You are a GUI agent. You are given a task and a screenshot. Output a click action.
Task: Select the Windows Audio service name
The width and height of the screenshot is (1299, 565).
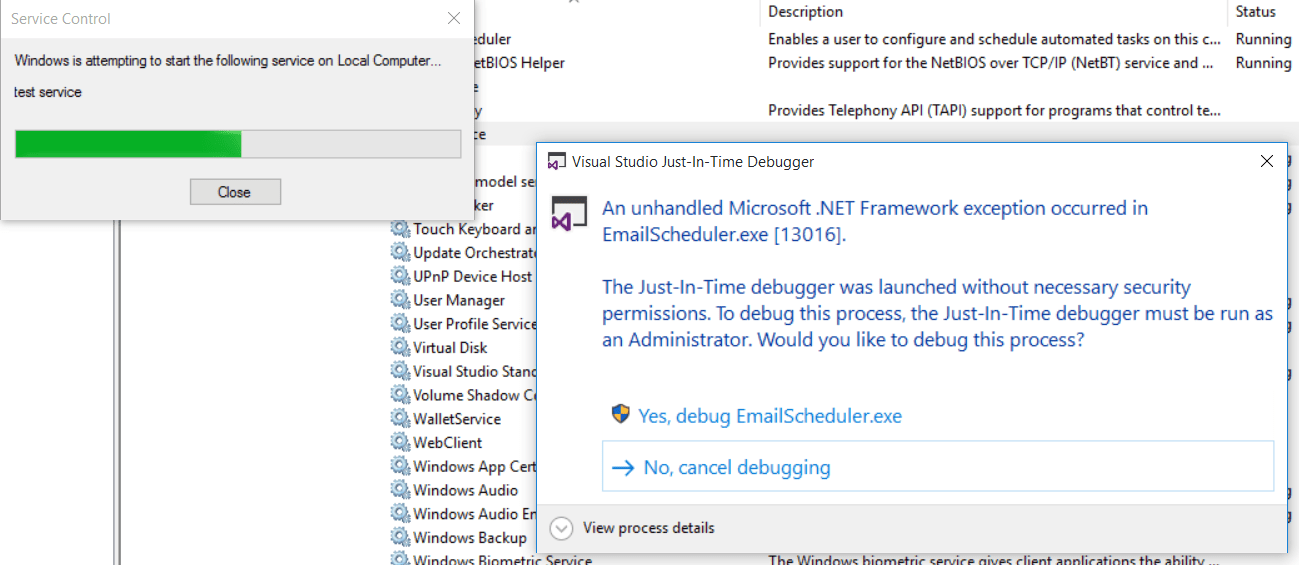point(466,490)
